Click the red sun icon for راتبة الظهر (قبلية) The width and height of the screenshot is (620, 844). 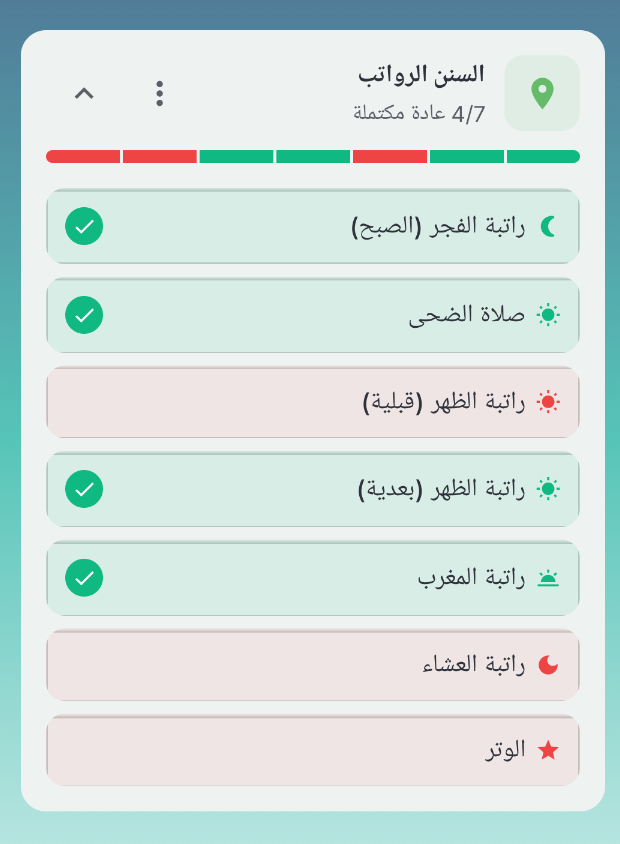tap(549, 402)
